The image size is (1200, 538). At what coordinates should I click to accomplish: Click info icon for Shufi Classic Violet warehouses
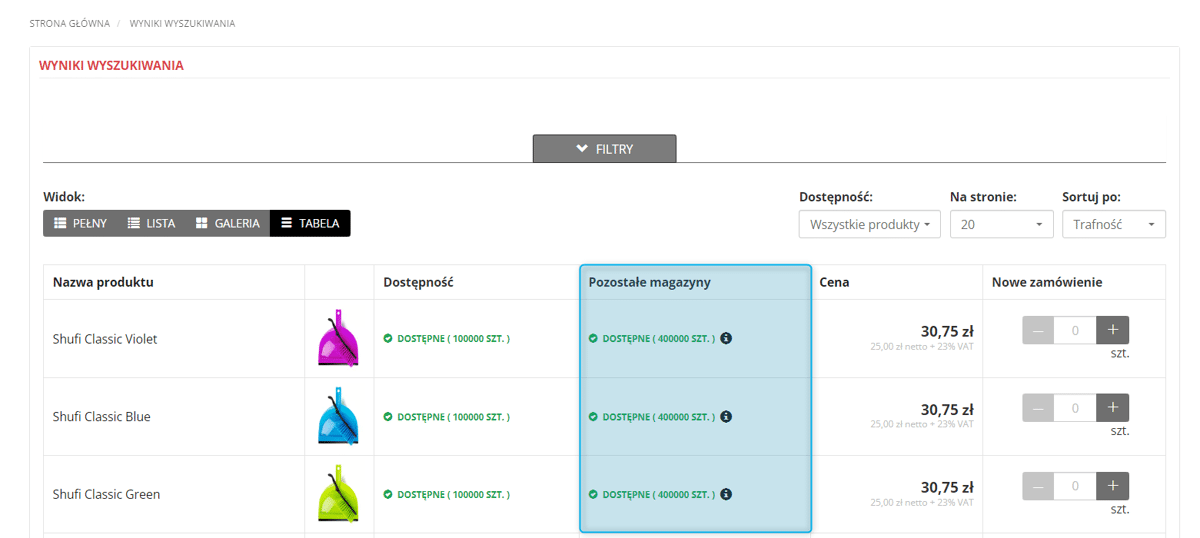(x=726, y=338)
